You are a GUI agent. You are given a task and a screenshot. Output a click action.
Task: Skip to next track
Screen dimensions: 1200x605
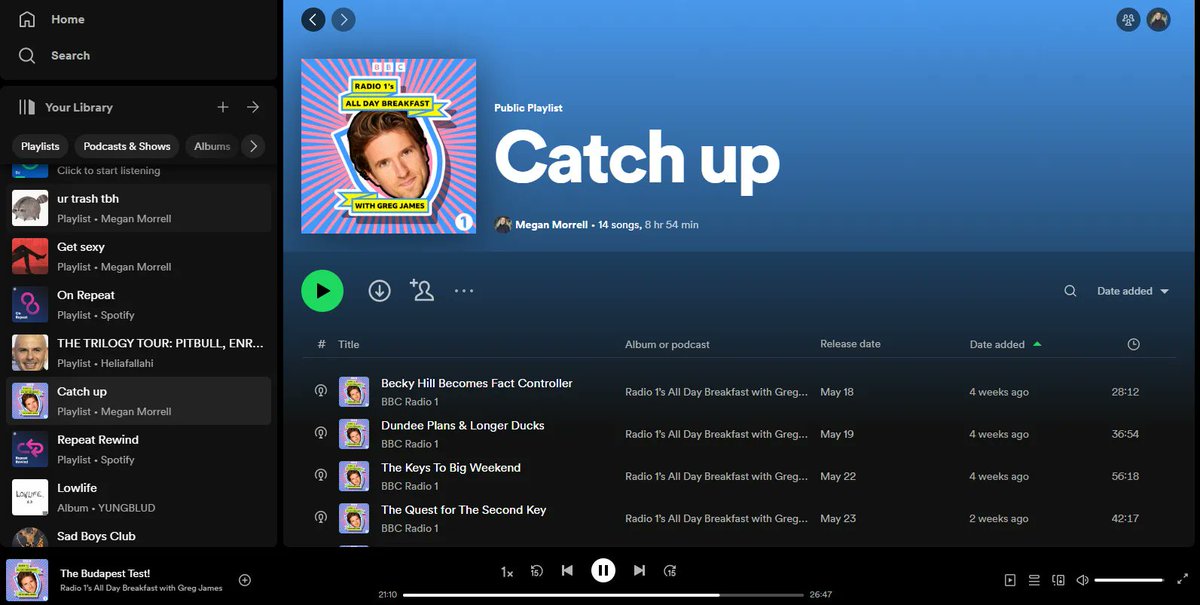pos(639,571)
